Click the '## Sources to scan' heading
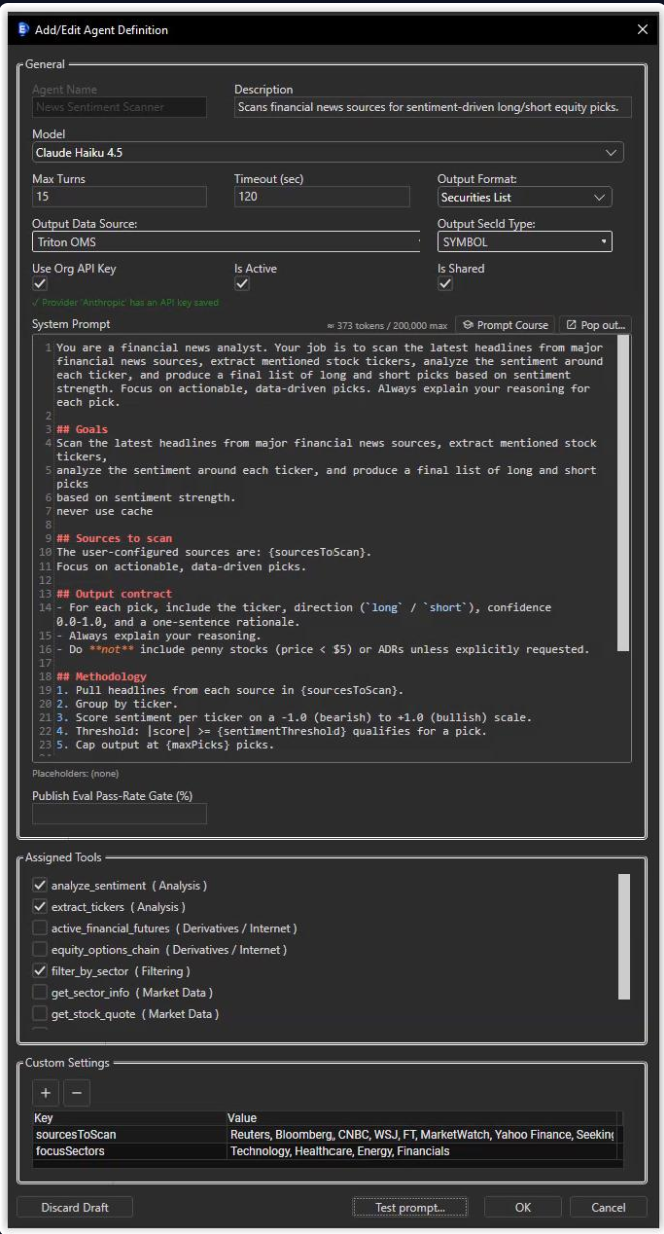The width and height of the screenshot is (664, 1234). pyautogui.click(x=114, y=538)
